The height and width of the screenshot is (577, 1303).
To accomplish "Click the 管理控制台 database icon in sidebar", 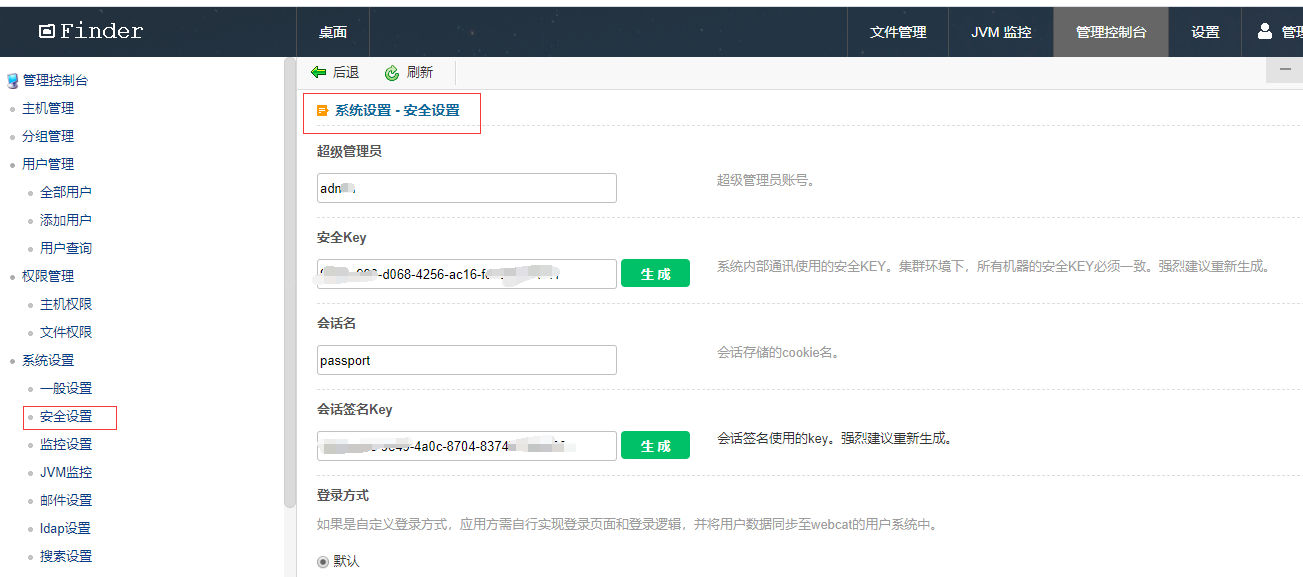I will [x=13, y=80].
